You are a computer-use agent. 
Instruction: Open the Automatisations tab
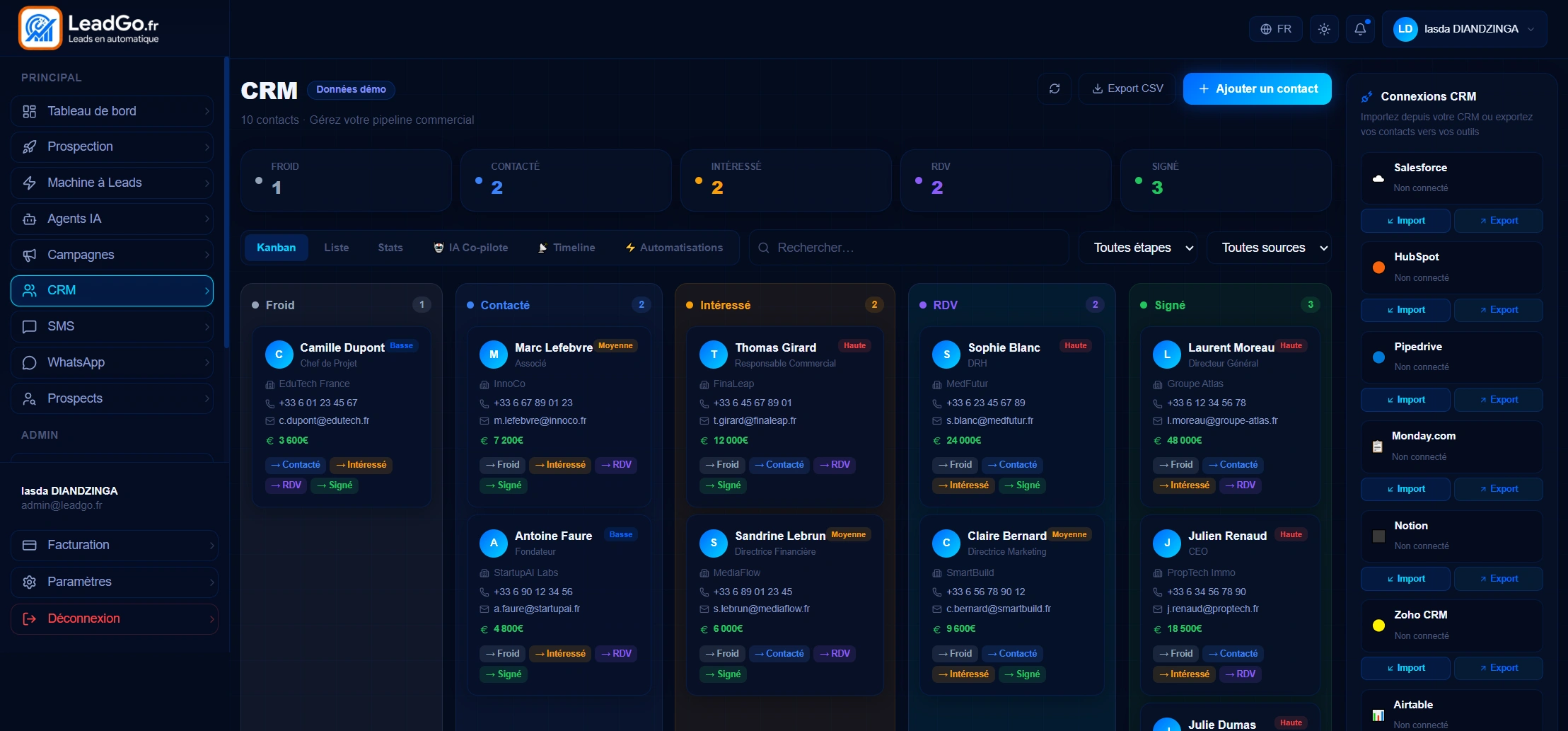[675, 248]
